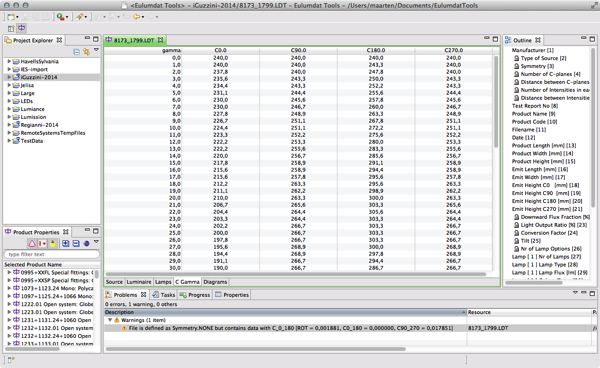Maximize the editor area
The width and height of the screenshot is (600, 368).
point(496,39)
